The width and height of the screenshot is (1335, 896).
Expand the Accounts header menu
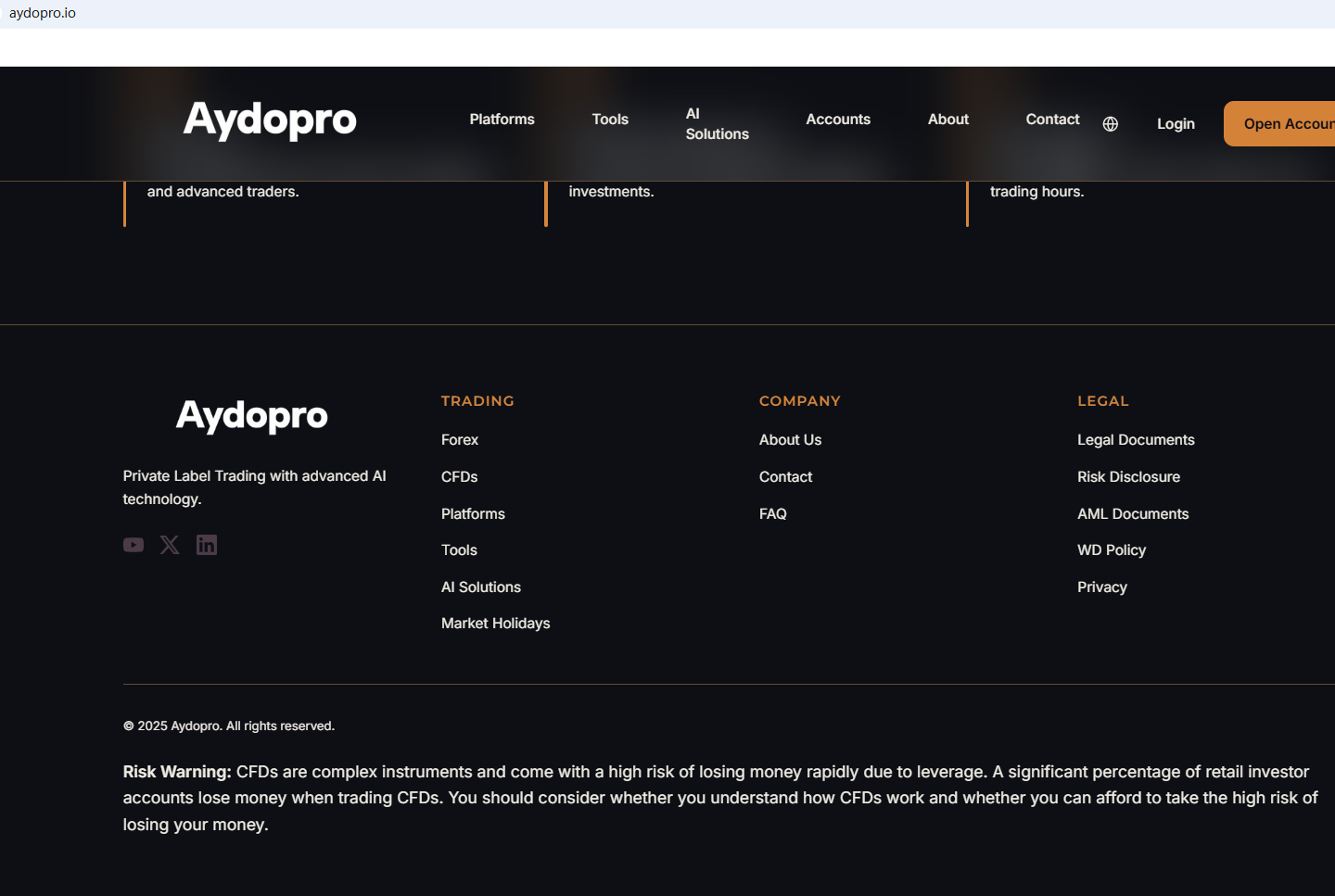pyautogui.click(x=838, y=120)
